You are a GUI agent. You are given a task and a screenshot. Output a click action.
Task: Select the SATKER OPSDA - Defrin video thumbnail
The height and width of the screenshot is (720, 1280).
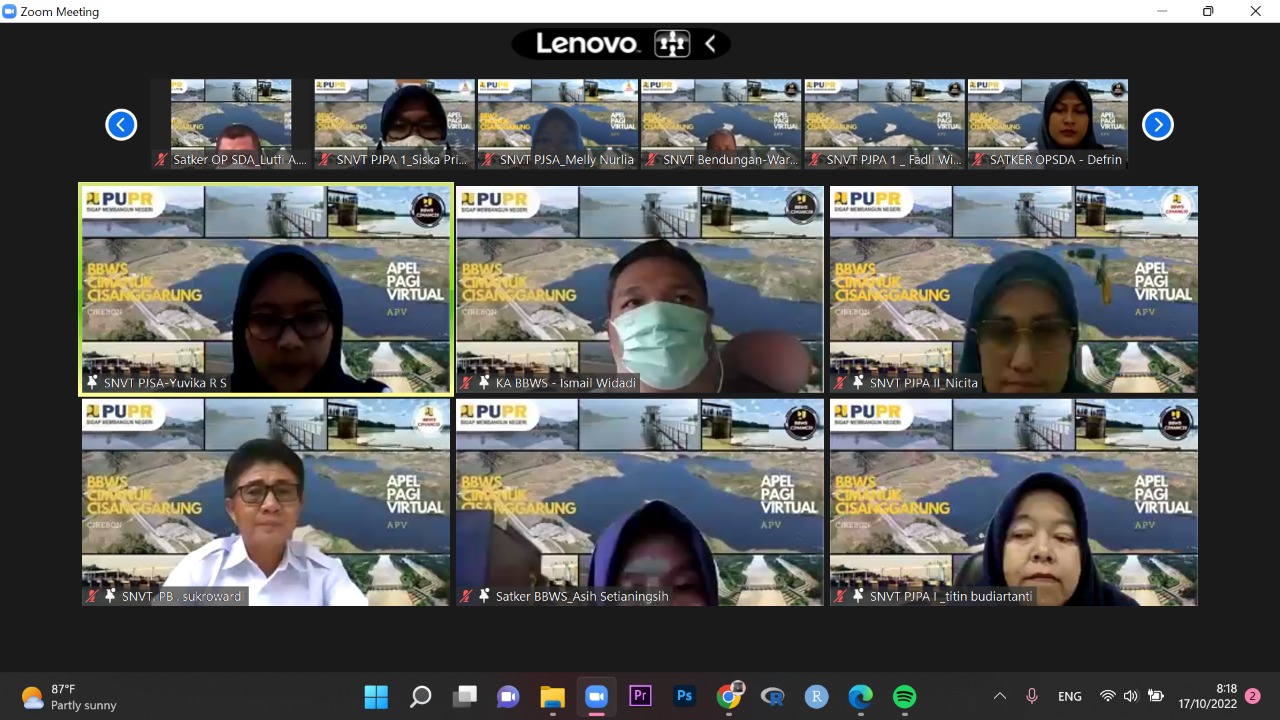pos(1047,124)
